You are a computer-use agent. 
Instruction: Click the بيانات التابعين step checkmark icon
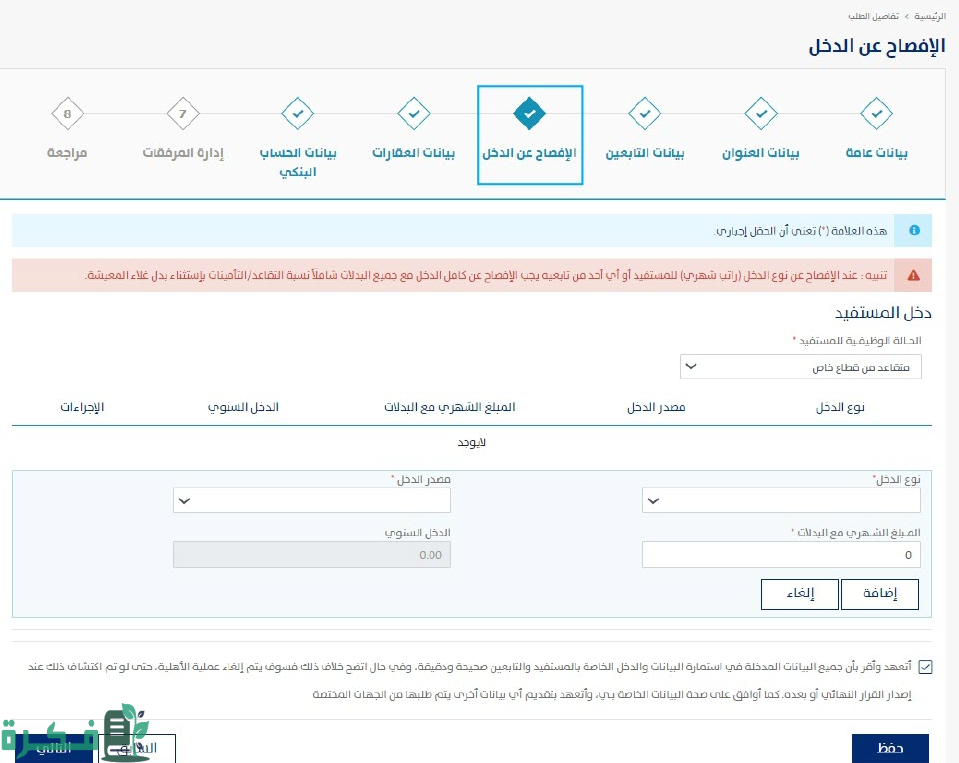(645, 114)
